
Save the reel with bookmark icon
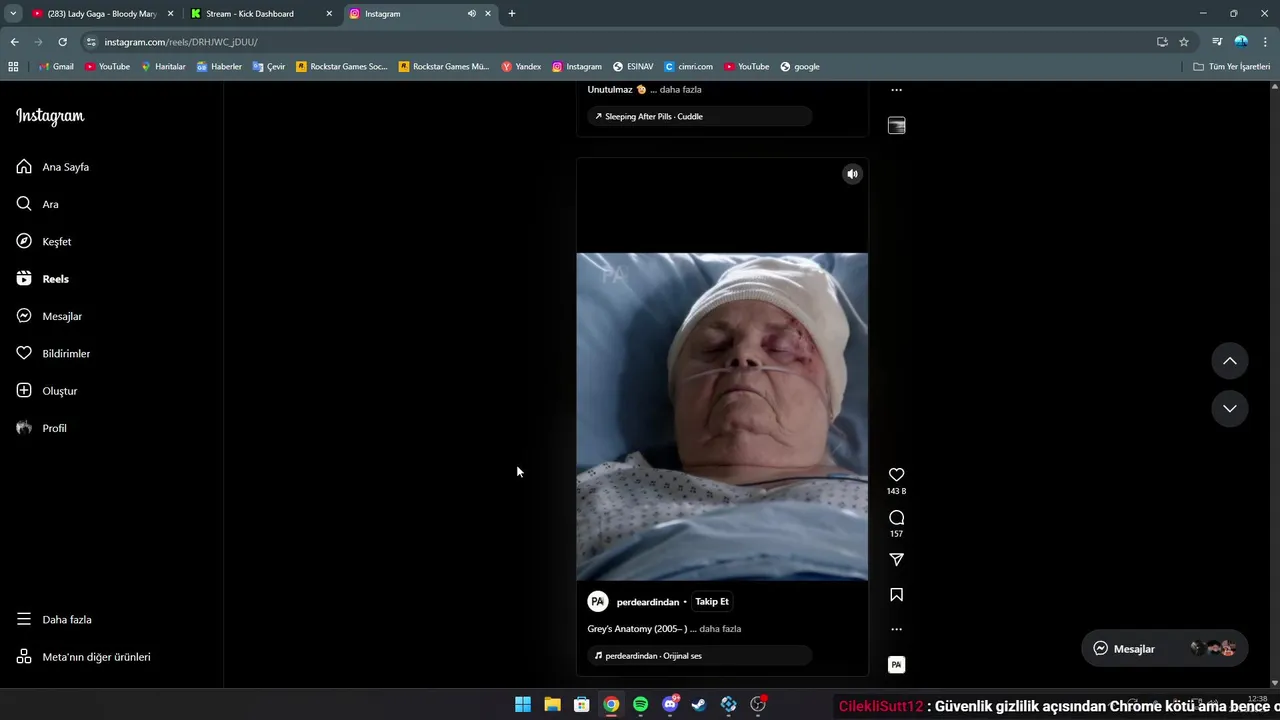(896, 595)
